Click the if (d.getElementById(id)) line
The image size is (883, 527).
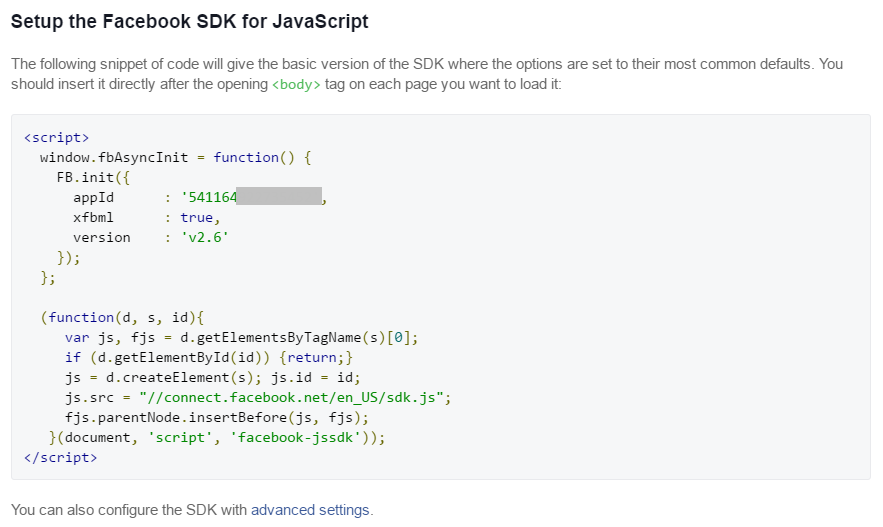coord(209,358)
